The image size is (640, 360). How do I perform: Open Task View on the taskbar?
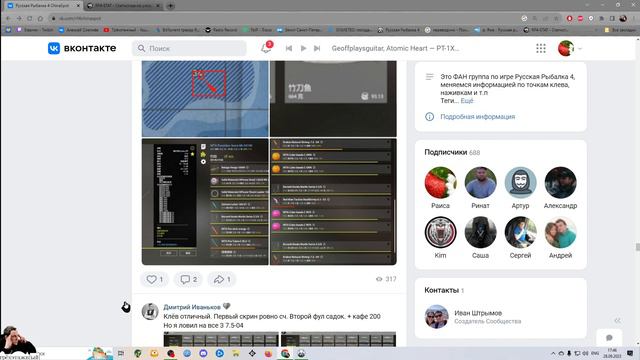(121, 353)
